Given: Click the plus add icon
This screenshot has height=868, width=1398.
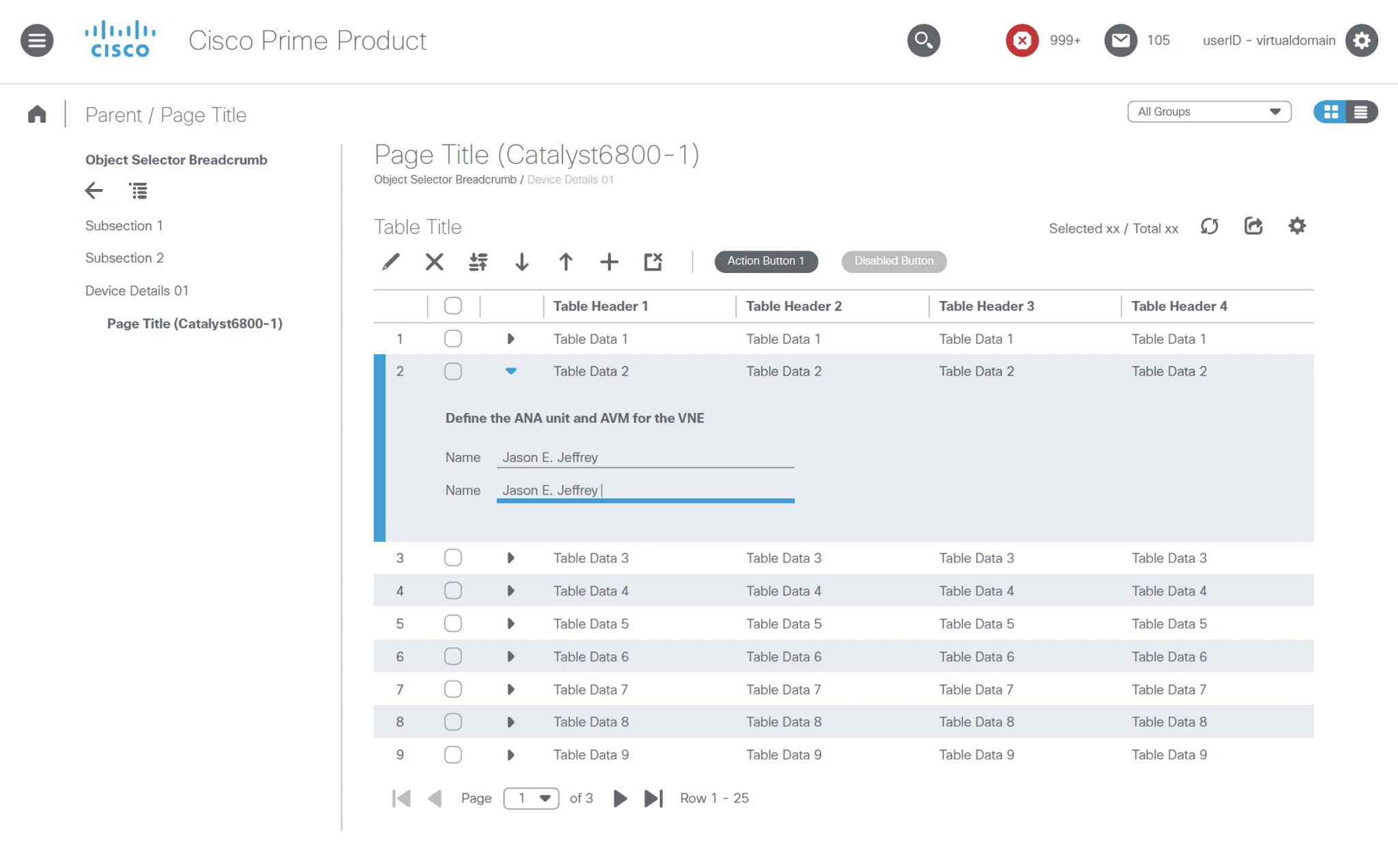Looking at the screenshot, I should (609, 261).
